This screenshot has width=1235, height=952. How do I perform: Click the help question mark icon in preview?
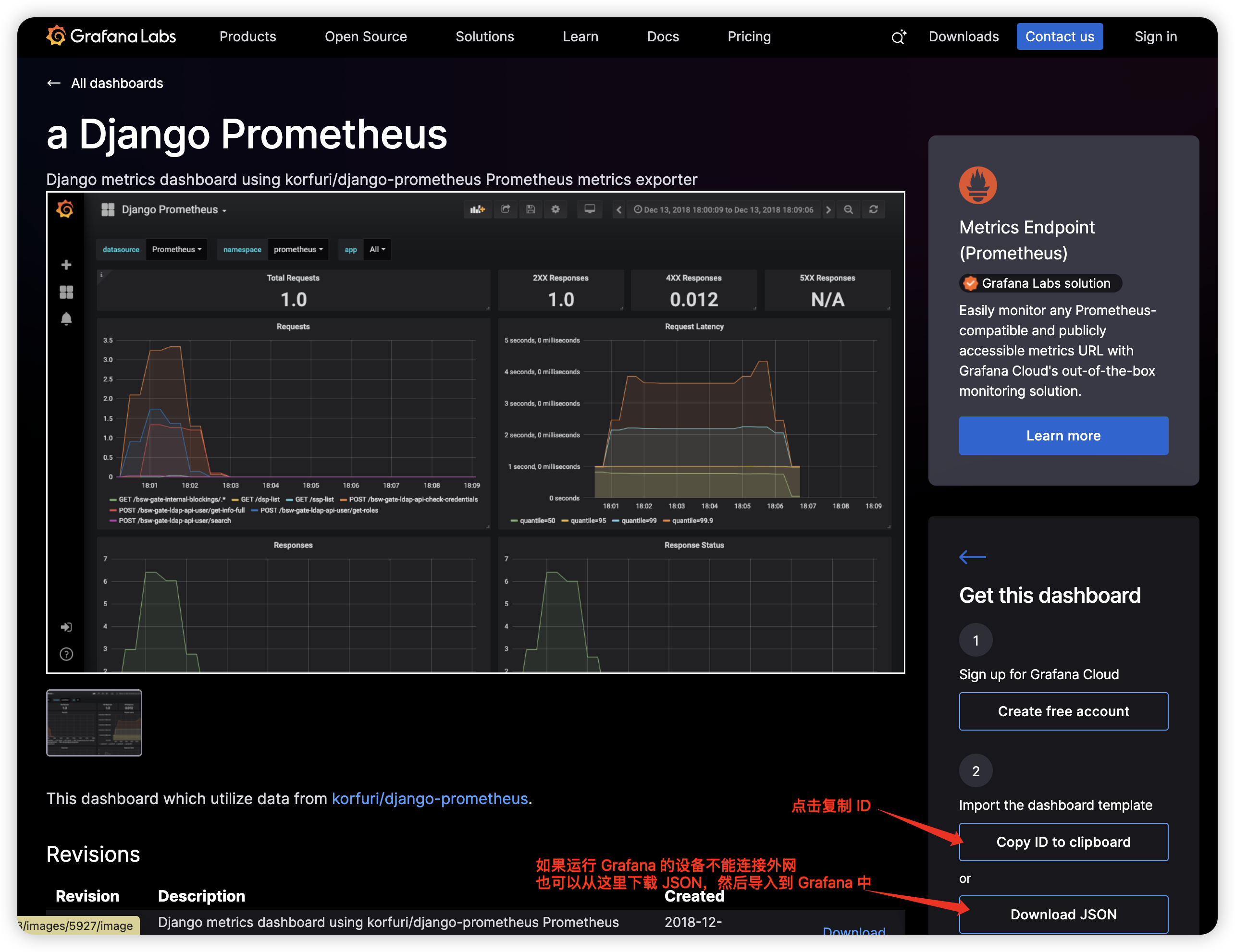pos(66,654)
